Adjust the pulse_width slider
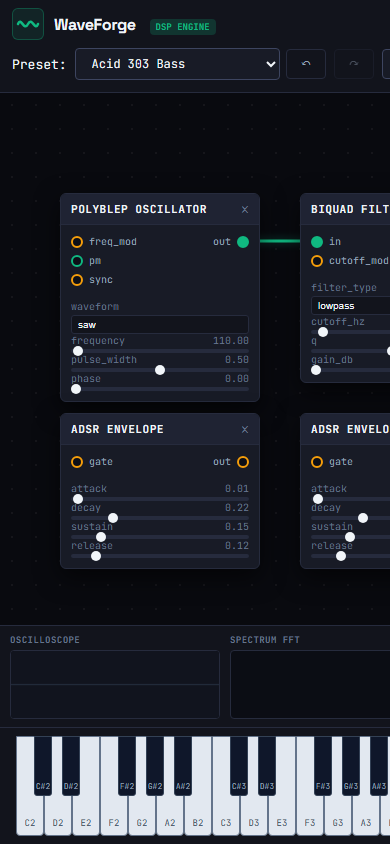The height and width of the screenshot is (844, 390). (x=160, y=370)
